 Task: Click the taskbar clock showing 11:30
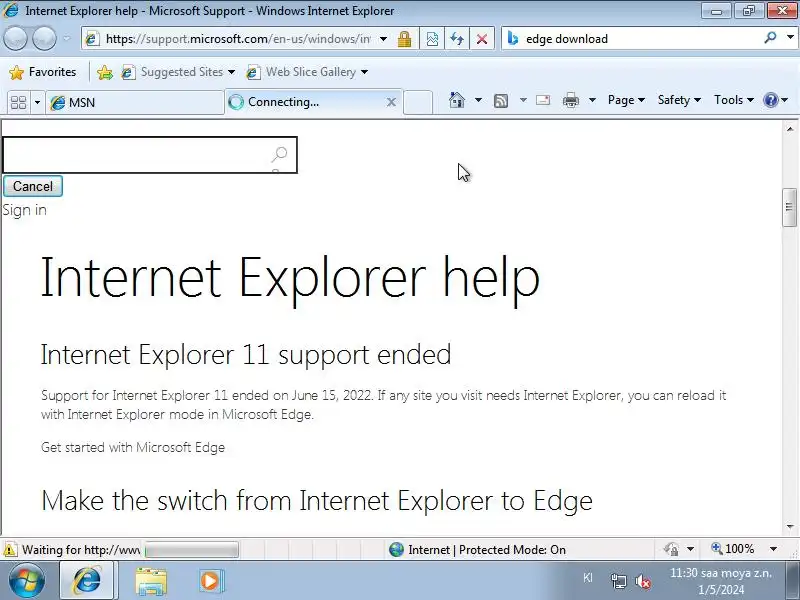(721, 582)
